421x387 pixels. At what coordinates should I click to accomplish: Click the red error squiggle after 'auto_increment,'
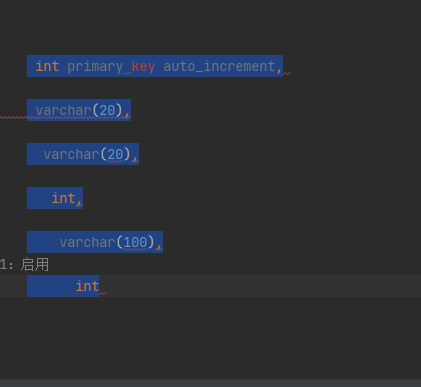pyautogui.click(x=287, y=73)
